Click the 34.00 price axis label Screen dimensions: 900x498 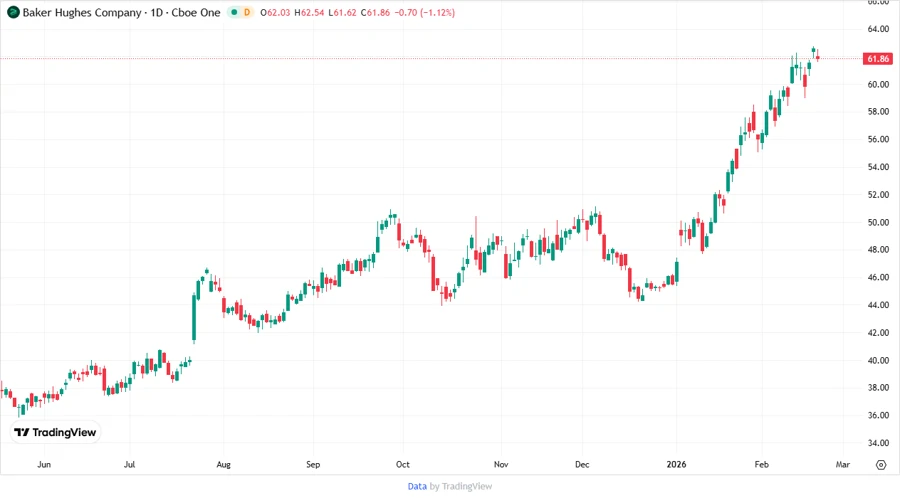[878, 443]
